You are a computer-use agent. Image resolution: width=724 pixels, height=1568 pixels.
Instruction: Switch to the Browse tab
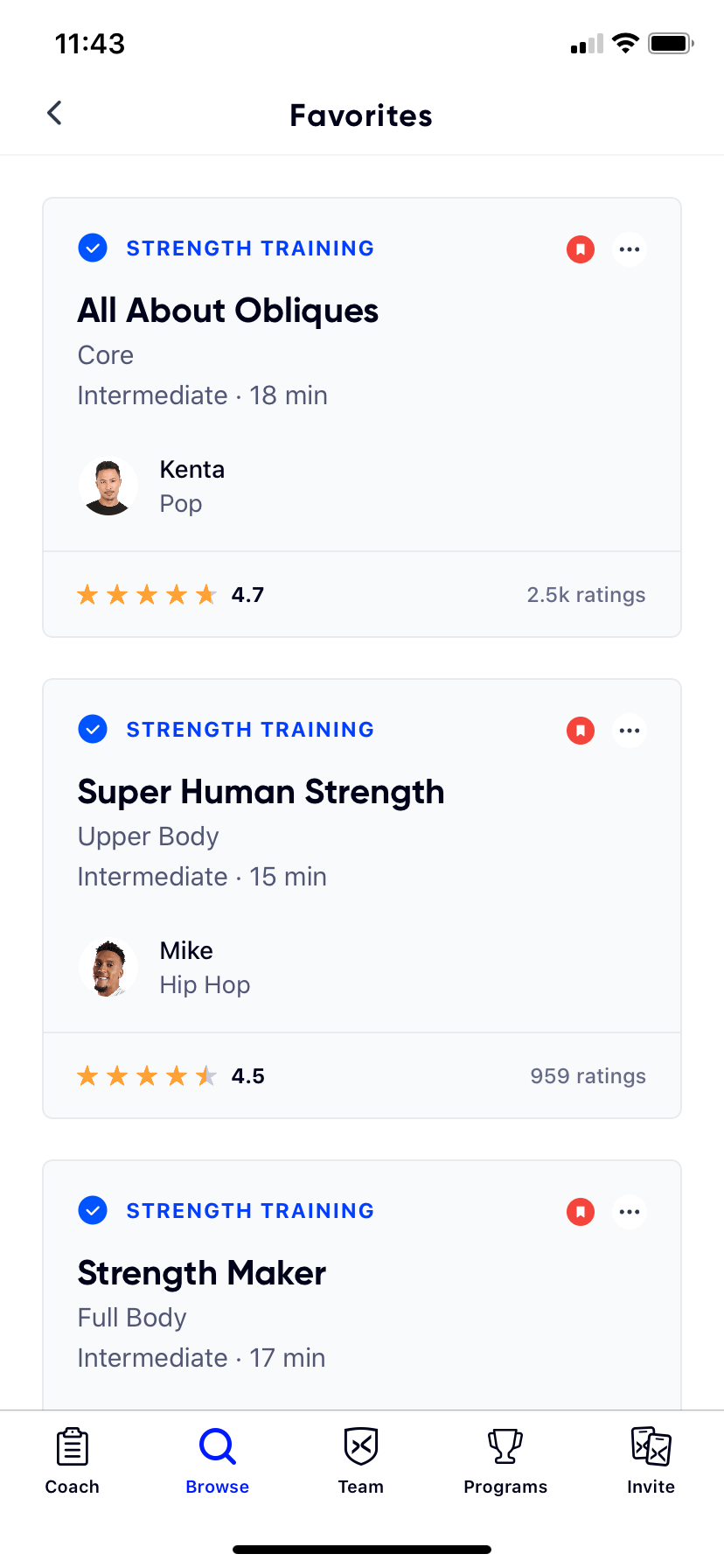pyautogui.click(x=218, y=1460)
